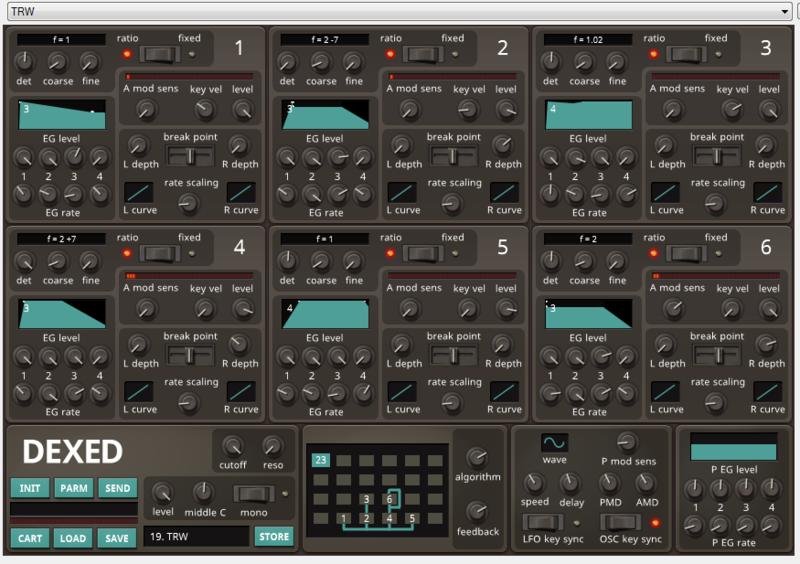Open the TRW preset dropdown at top
Viewport: 800px width, 564px height.
pos(399,11)
